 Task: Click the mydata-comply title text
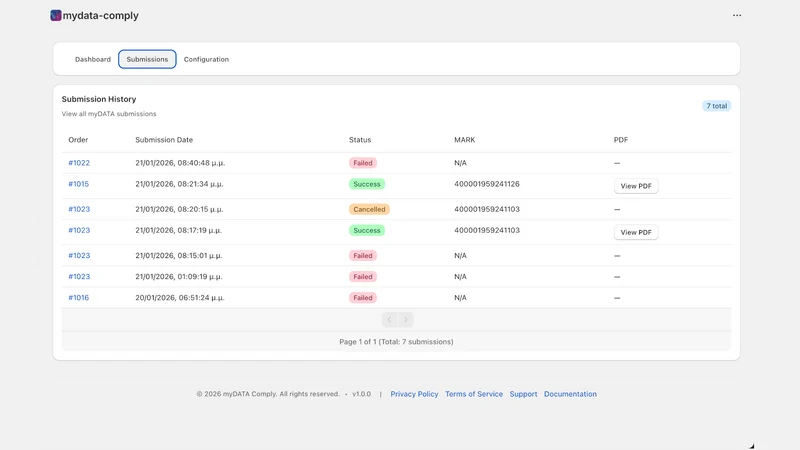[101, 15]
